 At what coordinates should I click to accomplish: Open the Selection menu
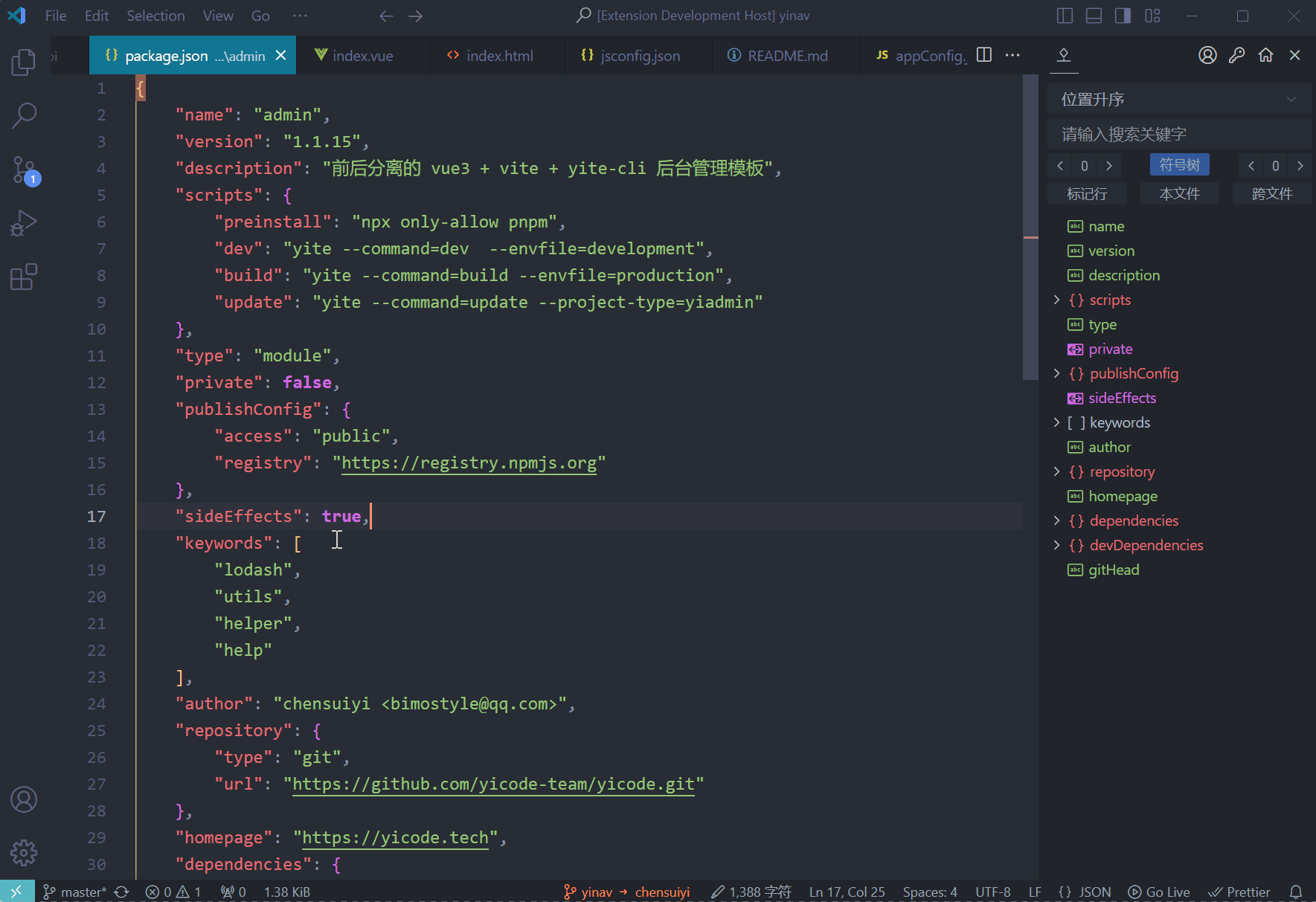point(155,16)
